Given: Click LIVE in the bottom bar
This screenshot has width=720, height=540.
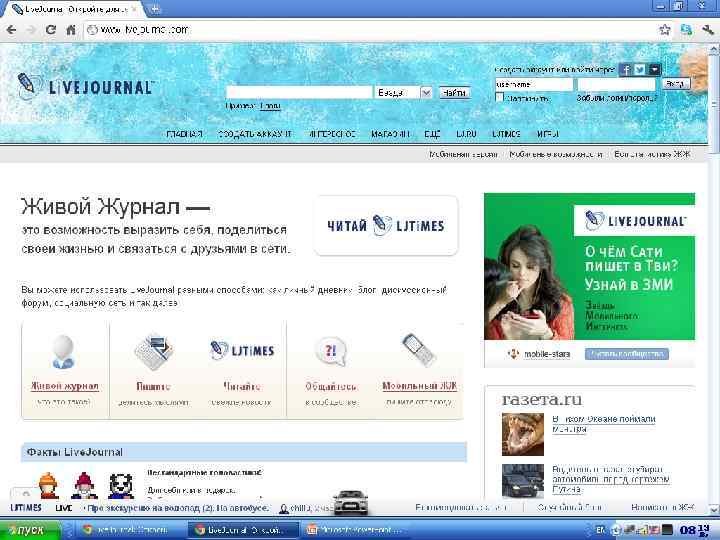Looking at the screenshot, I should click(64, 508).
